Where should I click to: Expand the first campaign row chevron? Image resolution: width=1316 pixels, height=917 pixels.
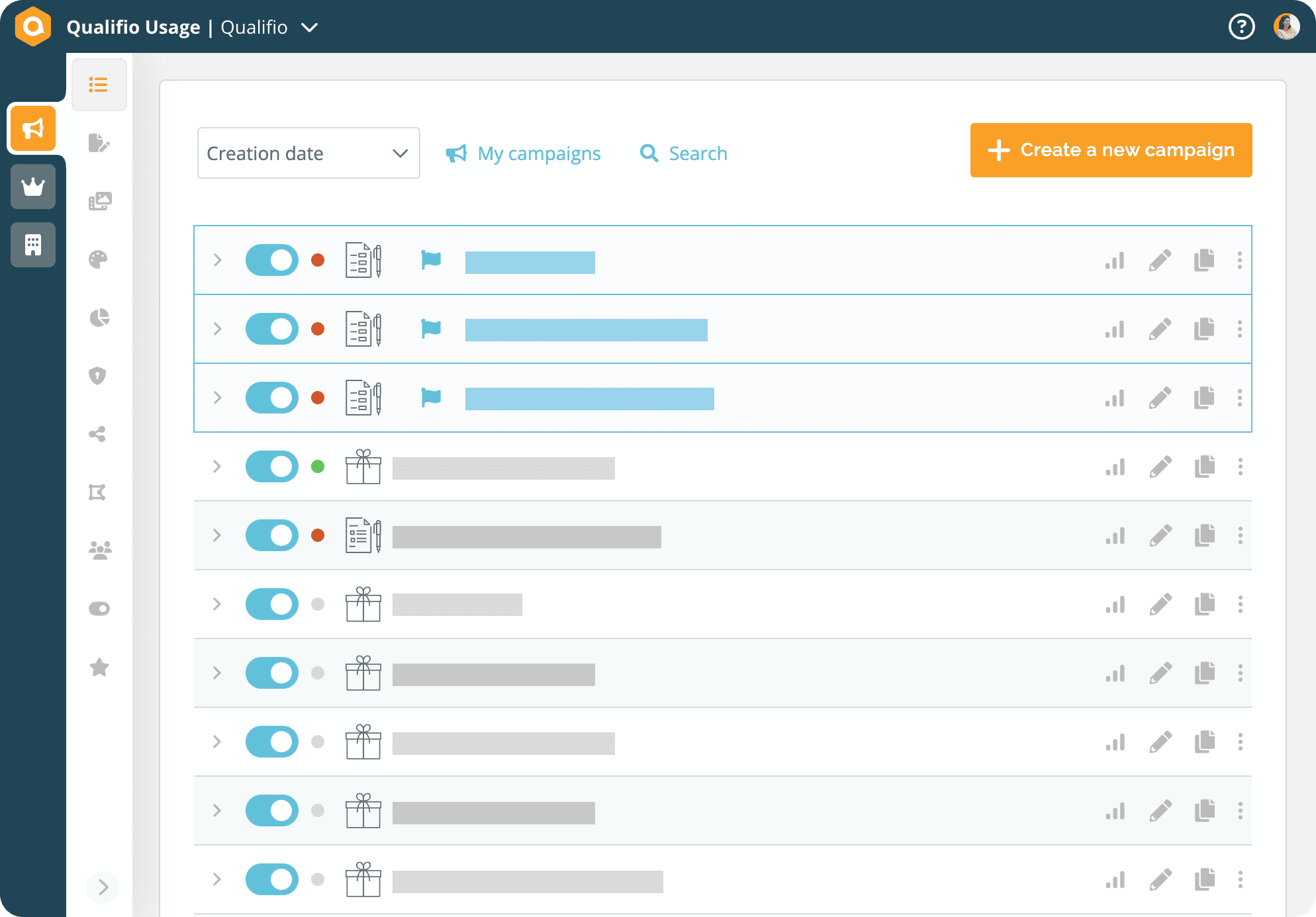[x=216, y=260]
